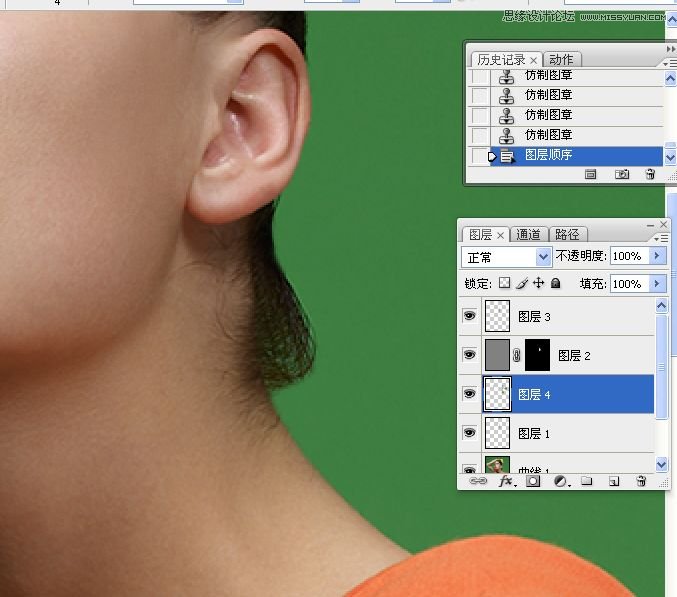Close the Layers panel with X button
The height and width of the screenshot is (597, 677).
[664, 224]
